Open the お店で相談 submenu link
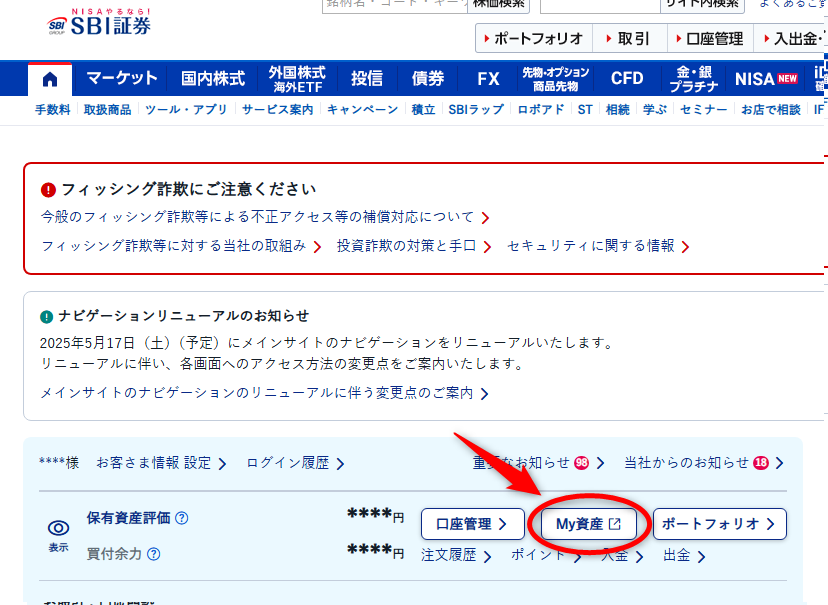Viewport: 828px width, 605px height. point(770,109)
